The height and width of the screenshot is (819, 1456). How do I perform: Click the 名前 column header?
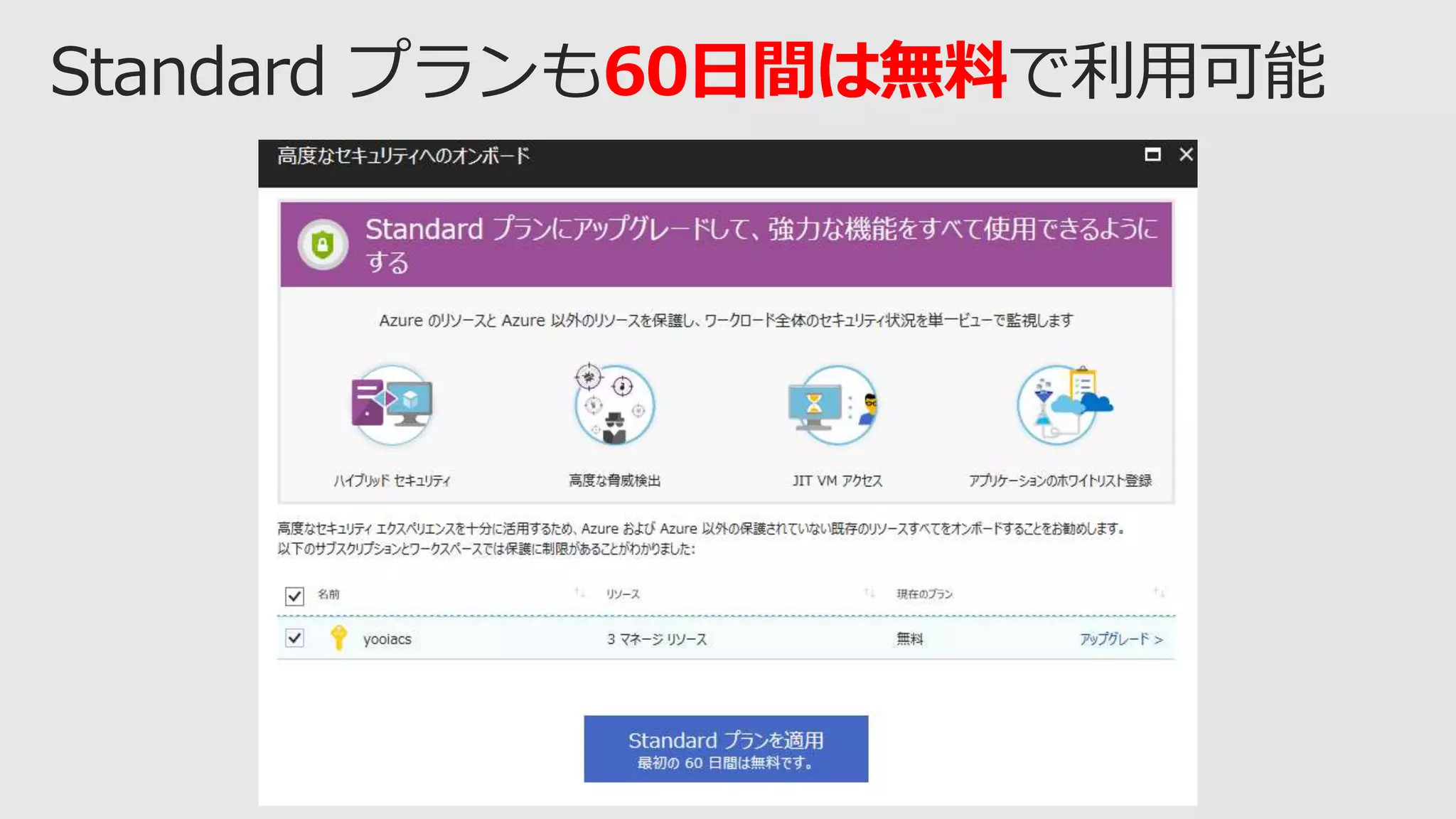point(328,594)
